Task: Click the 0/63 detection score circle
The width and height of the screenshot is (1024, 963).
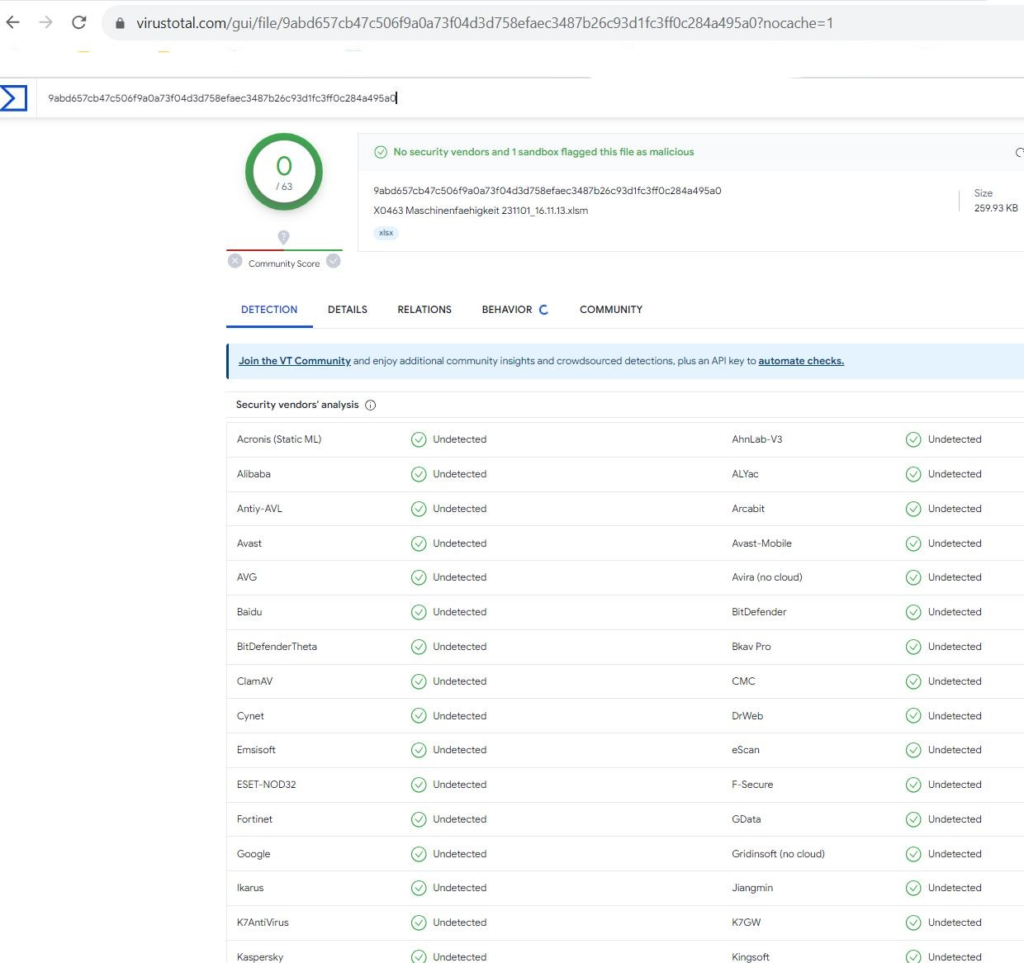Action: tap(284, 171)
